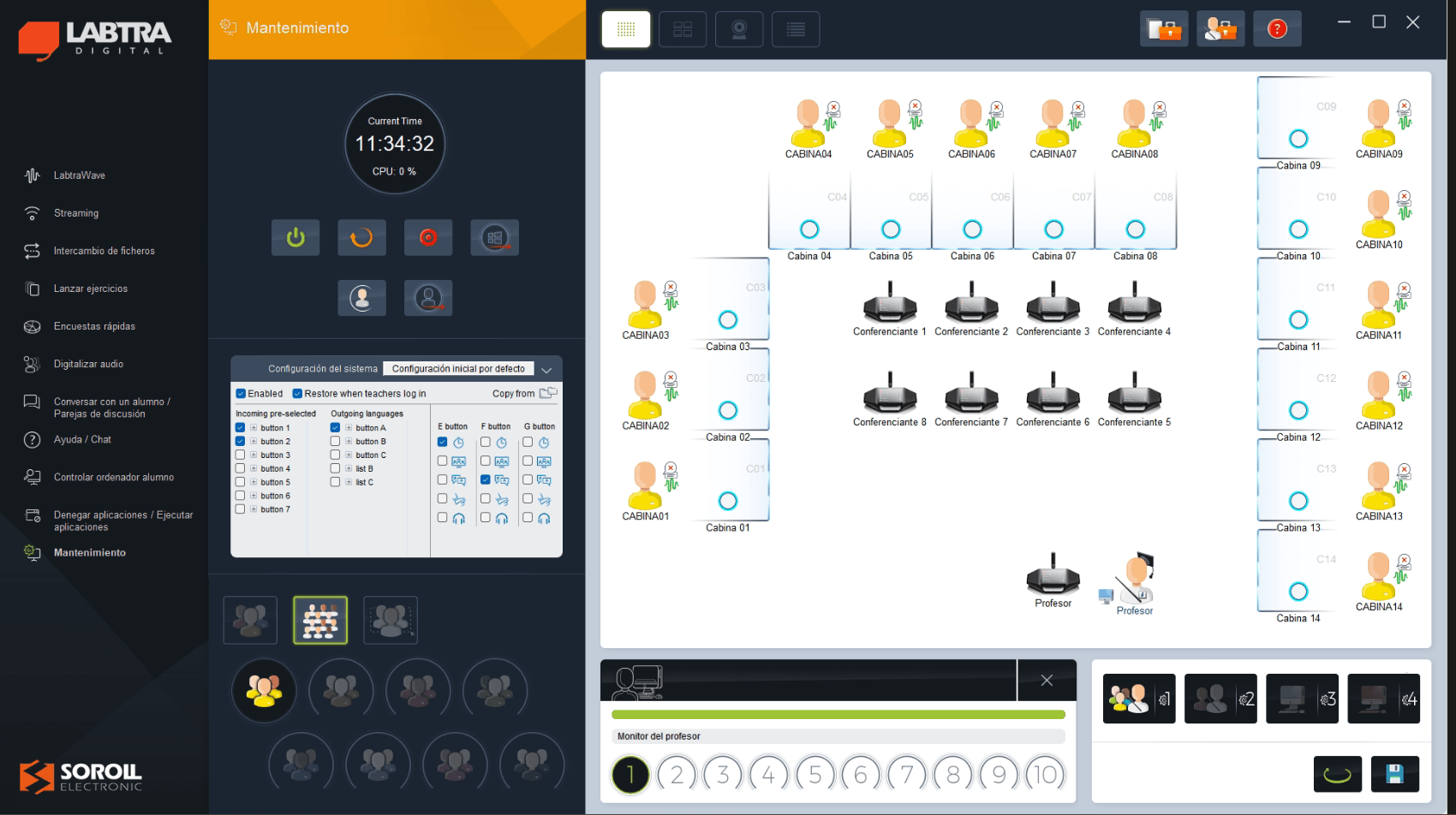1456x815 pixels.
Task: Click the red shutdown circle icon
Action: [428, 237]
